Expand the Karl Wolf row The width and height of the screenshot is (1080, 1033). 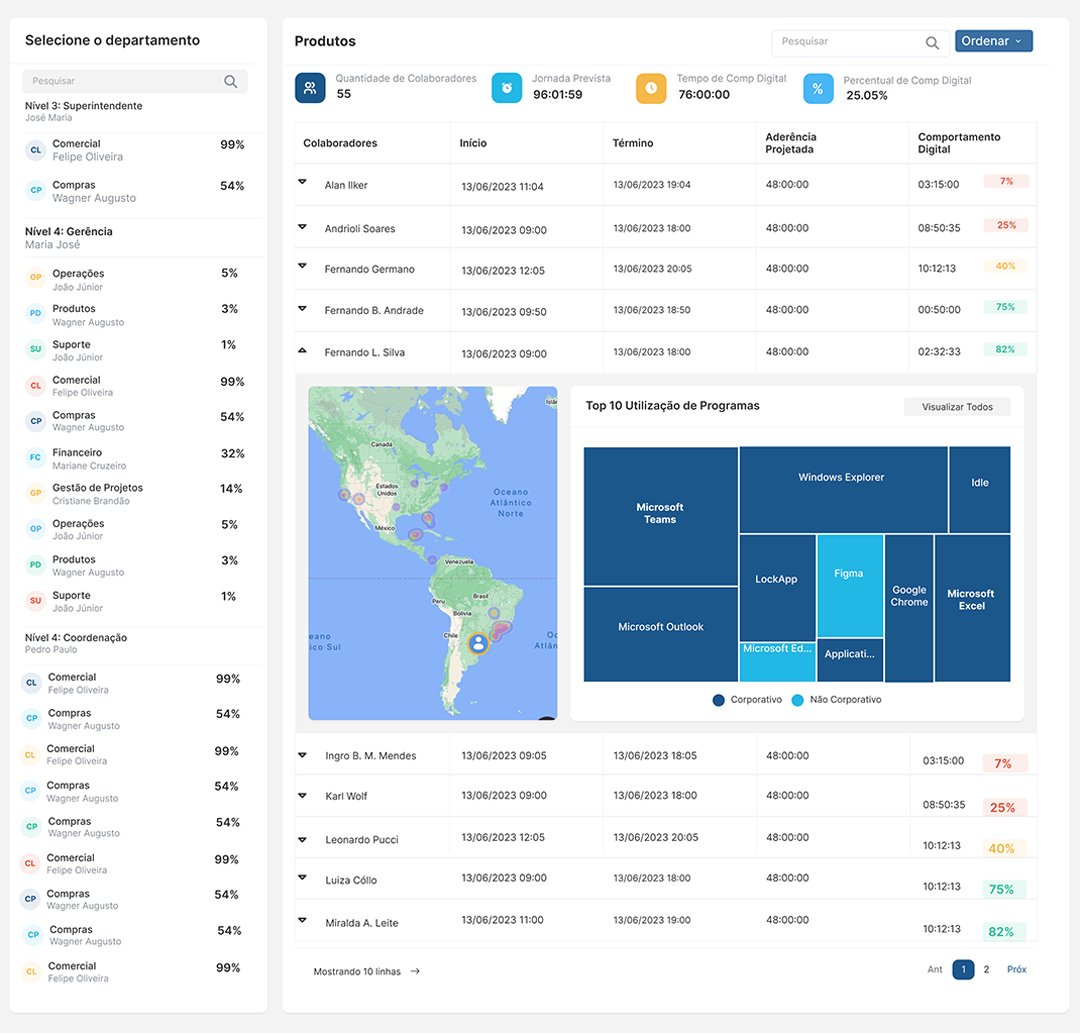tap(302, 795)
